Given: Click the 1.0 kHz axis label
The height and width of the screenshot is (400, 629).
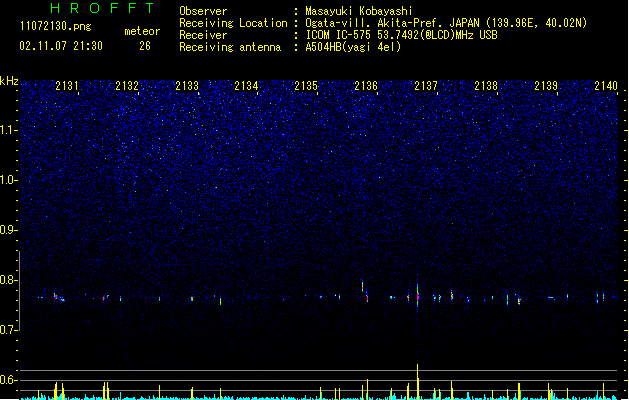Looking at the screenshot, I should pyautogui.click(x=9, y=180).
